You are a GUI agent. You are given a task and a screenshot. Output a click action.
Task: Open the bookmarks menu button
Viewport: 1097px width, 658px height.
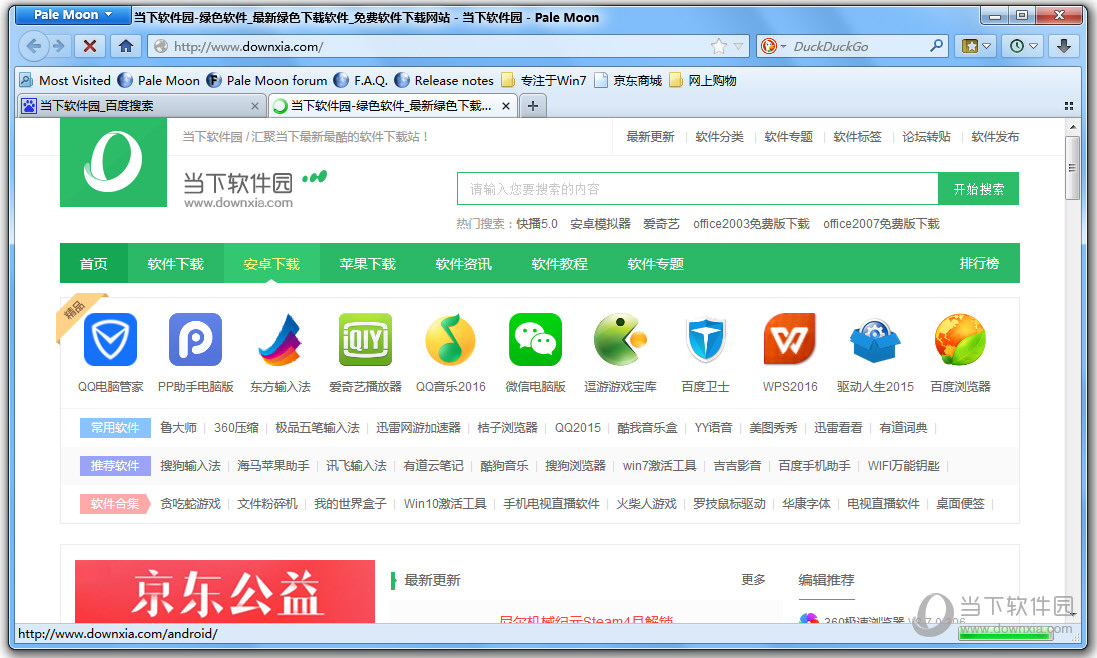click(977, 46)
